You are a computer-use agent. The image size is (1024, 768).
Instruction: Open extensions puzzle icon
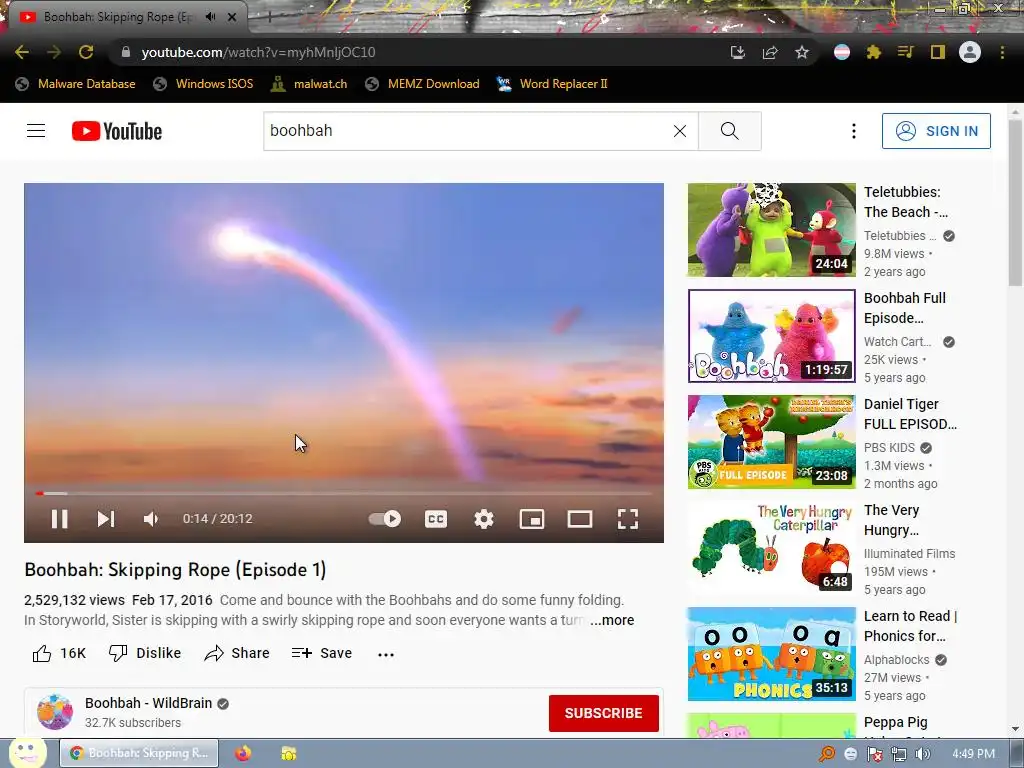[x=874, y=52]
